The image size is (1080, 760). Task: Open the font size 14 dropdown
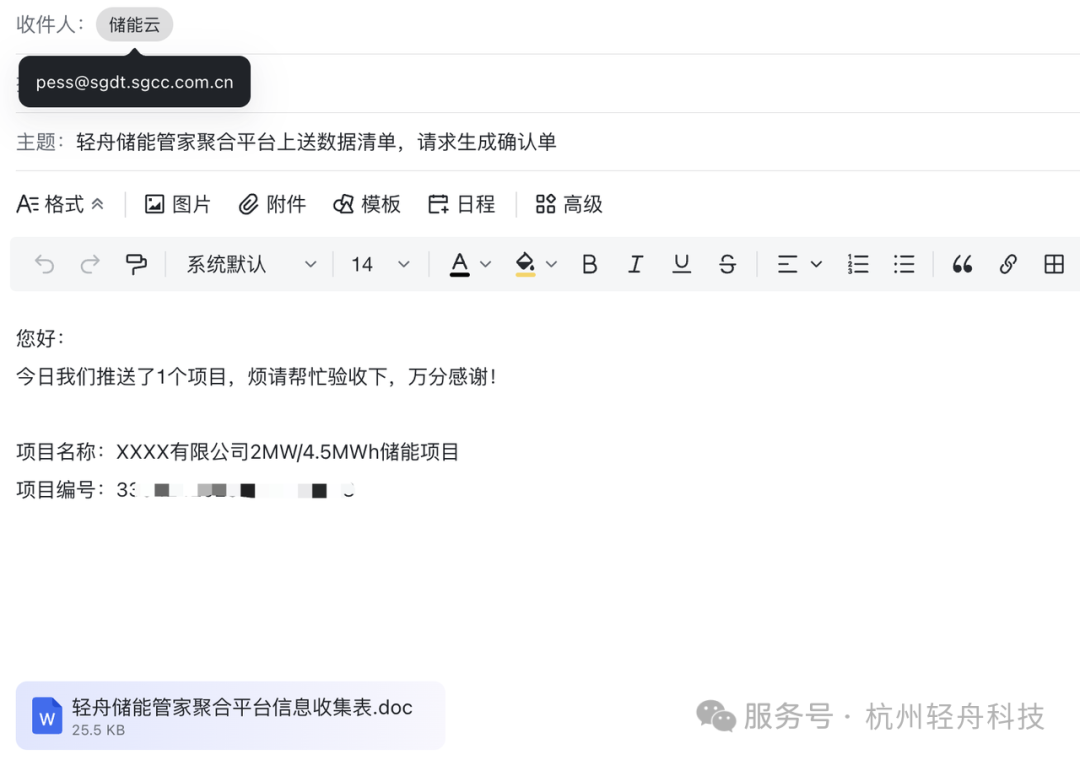point(380,264)
